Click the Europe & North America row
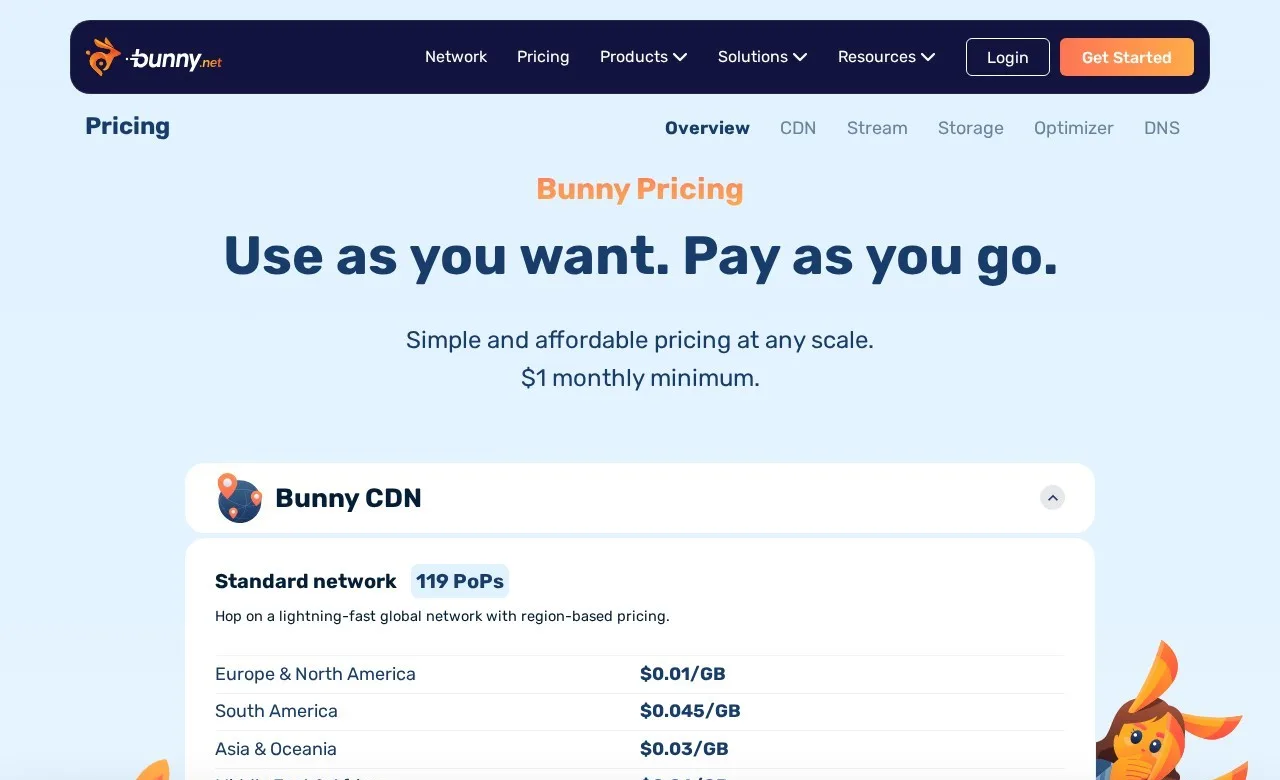1280x780 pixels. pos(639,674)
